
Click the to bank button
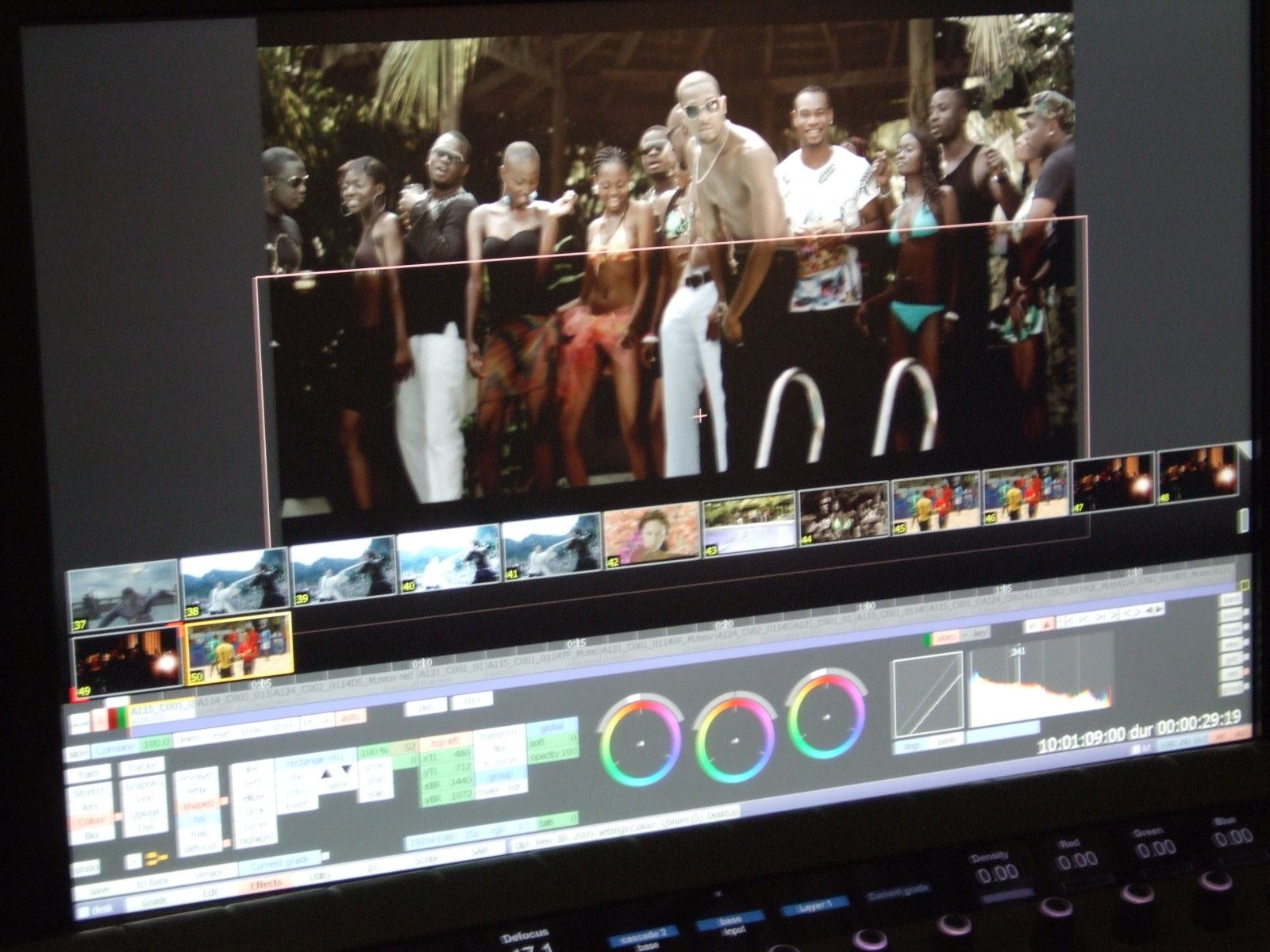click(152, 882)
